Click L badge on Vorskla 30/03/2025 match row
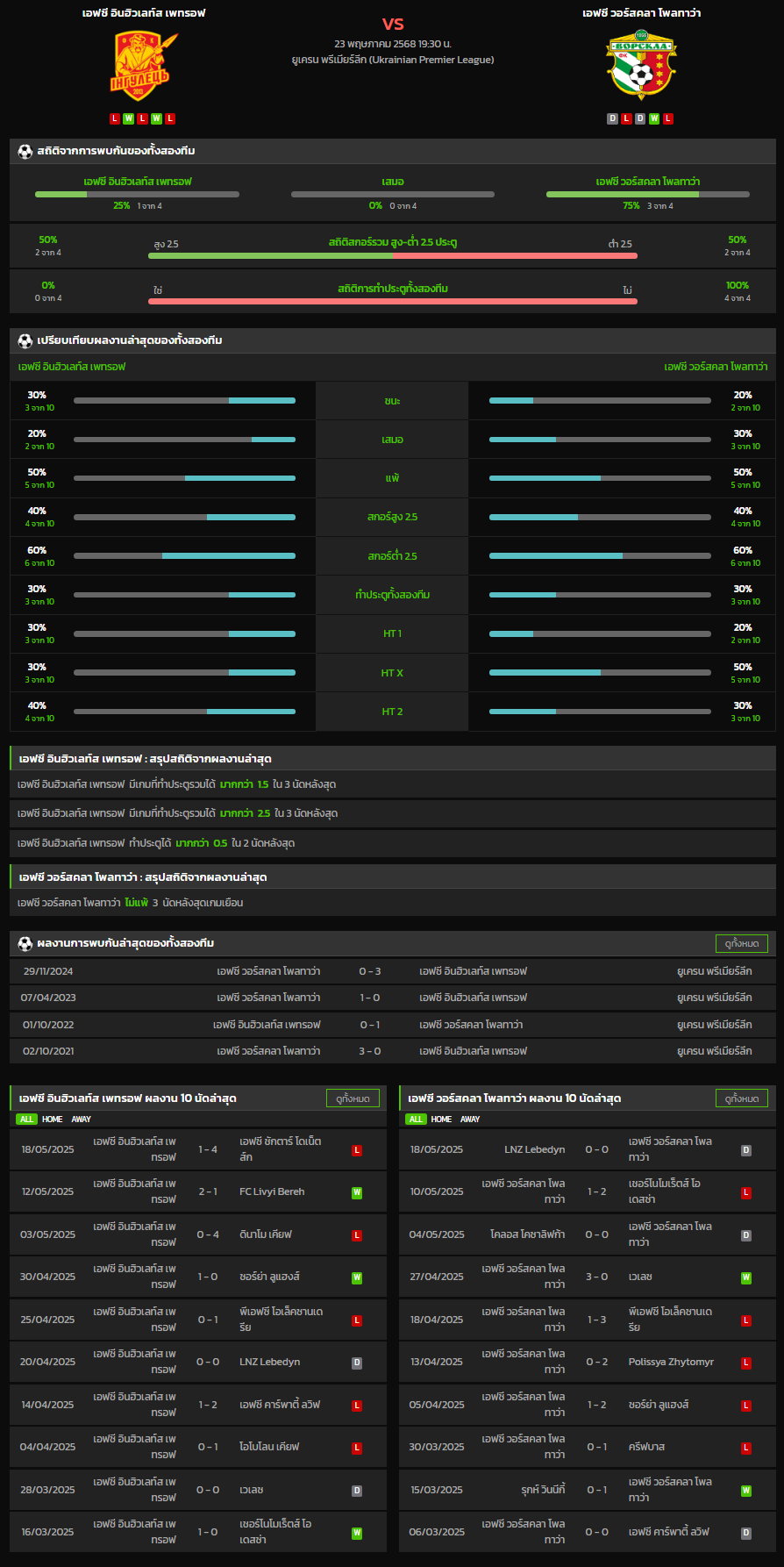The width and height of the screenshot is (784, 1567). click(x=746, y=1448)
